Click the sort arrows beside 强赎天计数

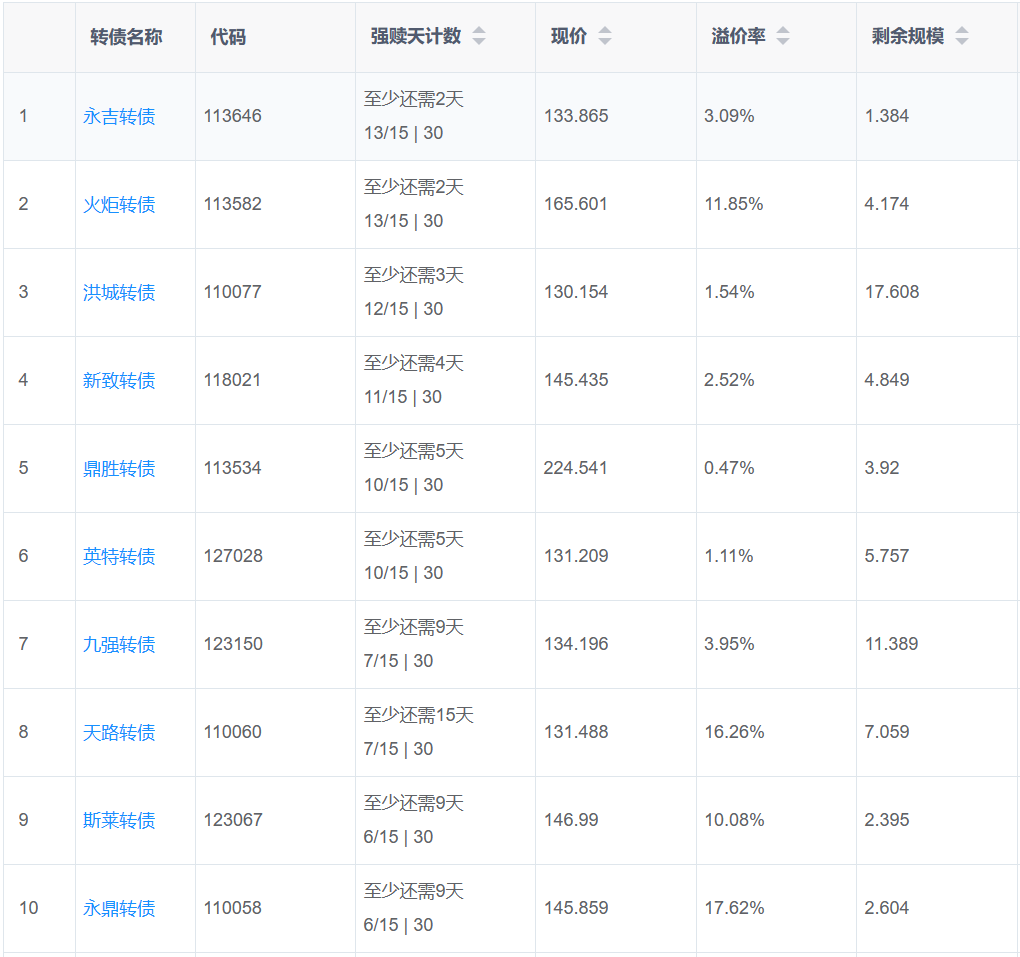[479, 36]
